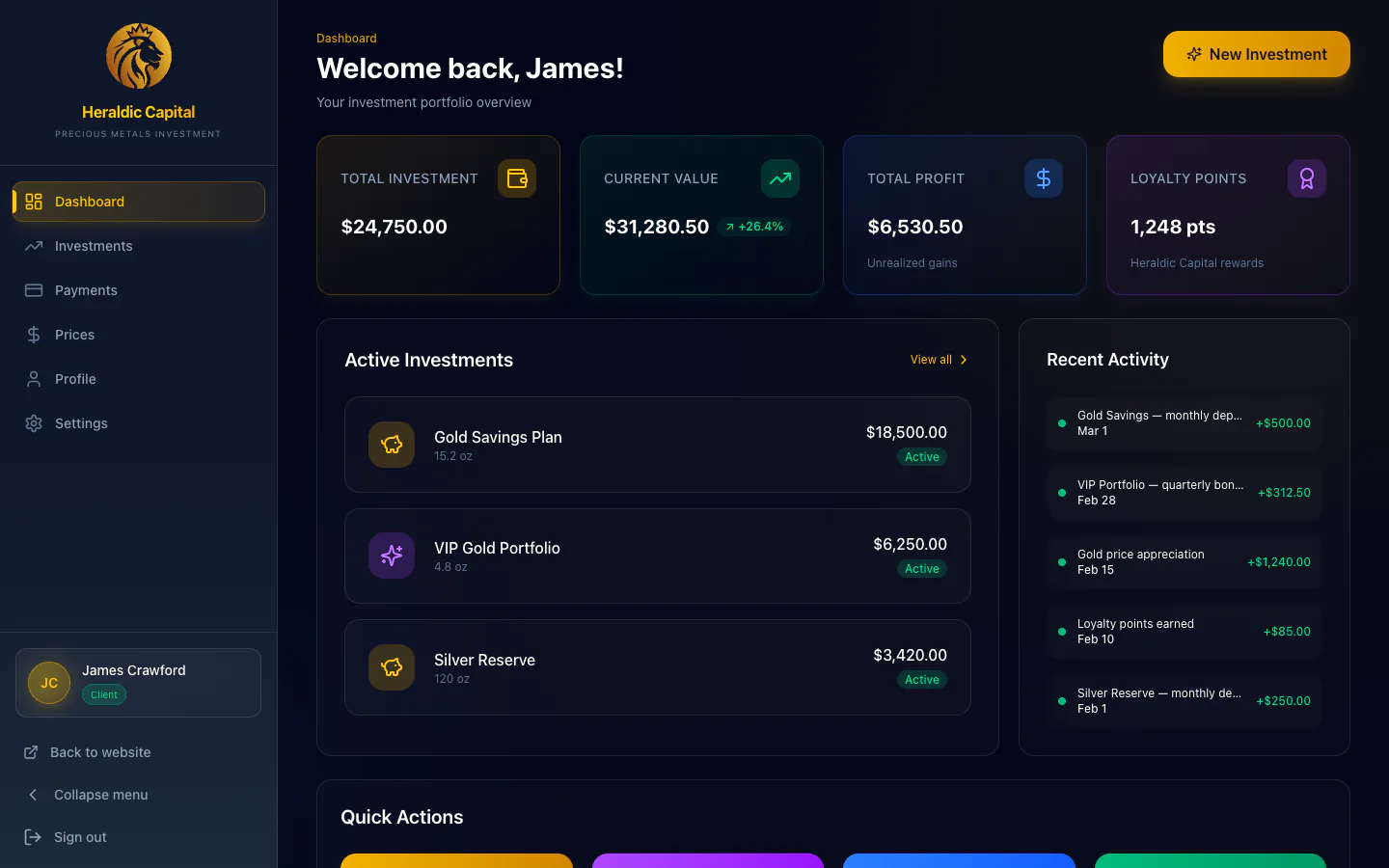Open James Crawford's profile card
This screenshot has height=868, width=1389.
click(138, 682)
